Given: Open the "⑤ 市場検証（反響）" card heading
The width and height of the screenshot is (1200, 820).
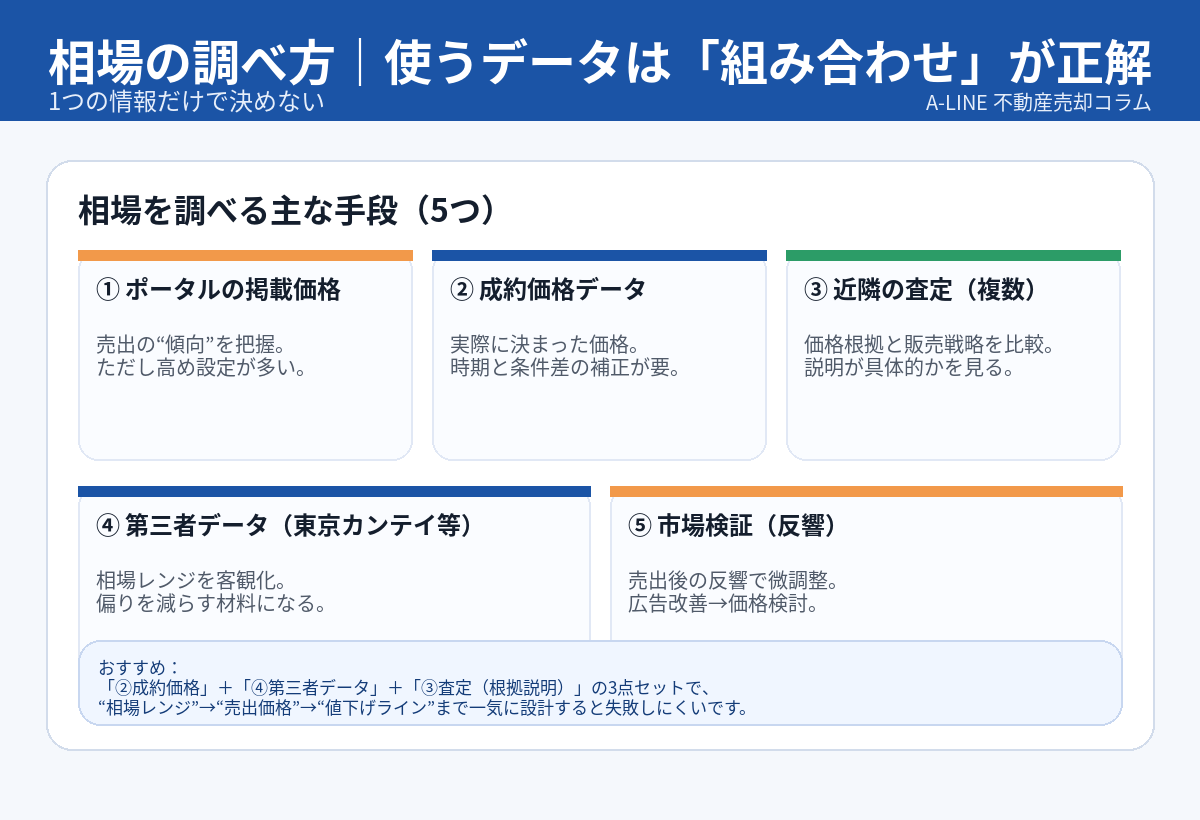Looking at the screenshot, I should (732, 526).
